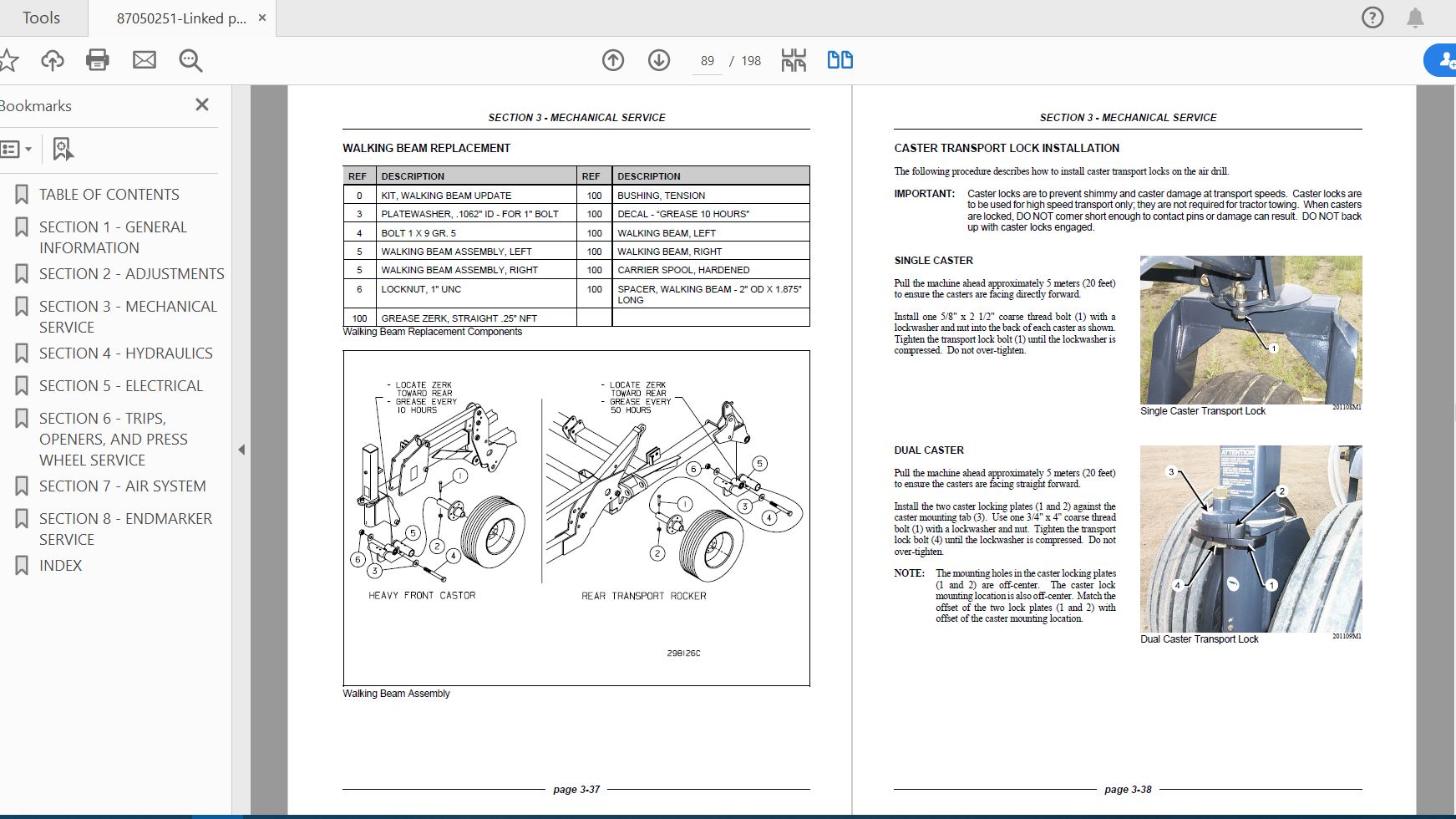Viewport: 1456px width, 819px height.
Task: Open the INDEX bookmark
Action: pyautogui.click(x=61, y=565)
